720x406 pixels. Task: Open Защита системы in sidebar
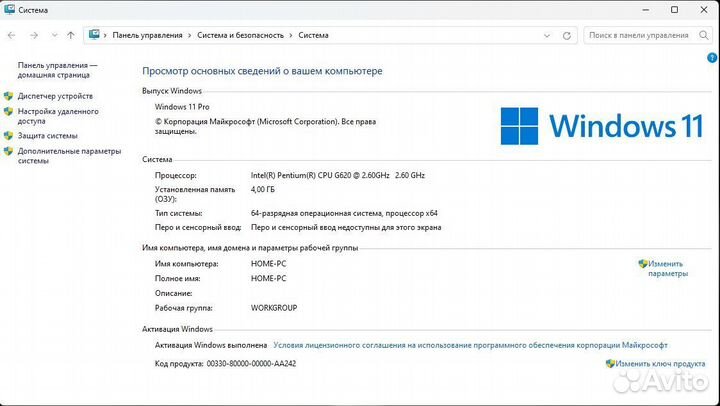[47, 135]
